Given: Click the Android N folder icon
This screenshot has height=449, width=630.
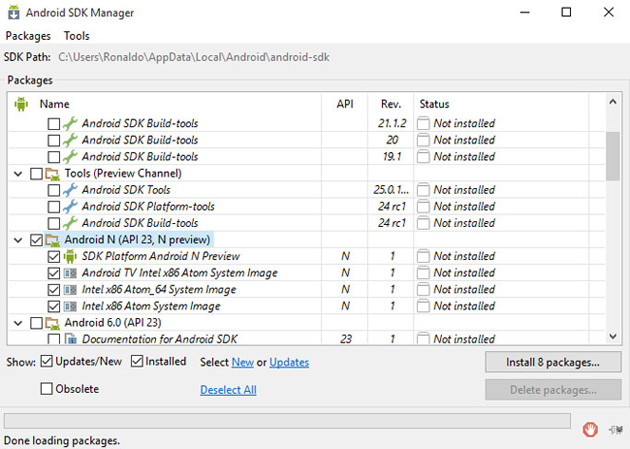Looking at the screenshot, I should [53, 240].
